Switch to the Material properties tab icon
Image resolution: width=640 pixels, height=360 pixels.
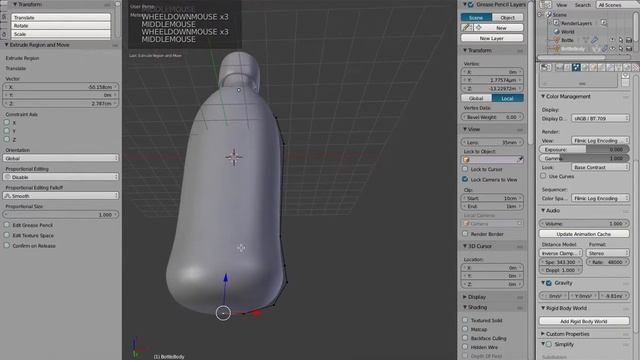point(627,67)
